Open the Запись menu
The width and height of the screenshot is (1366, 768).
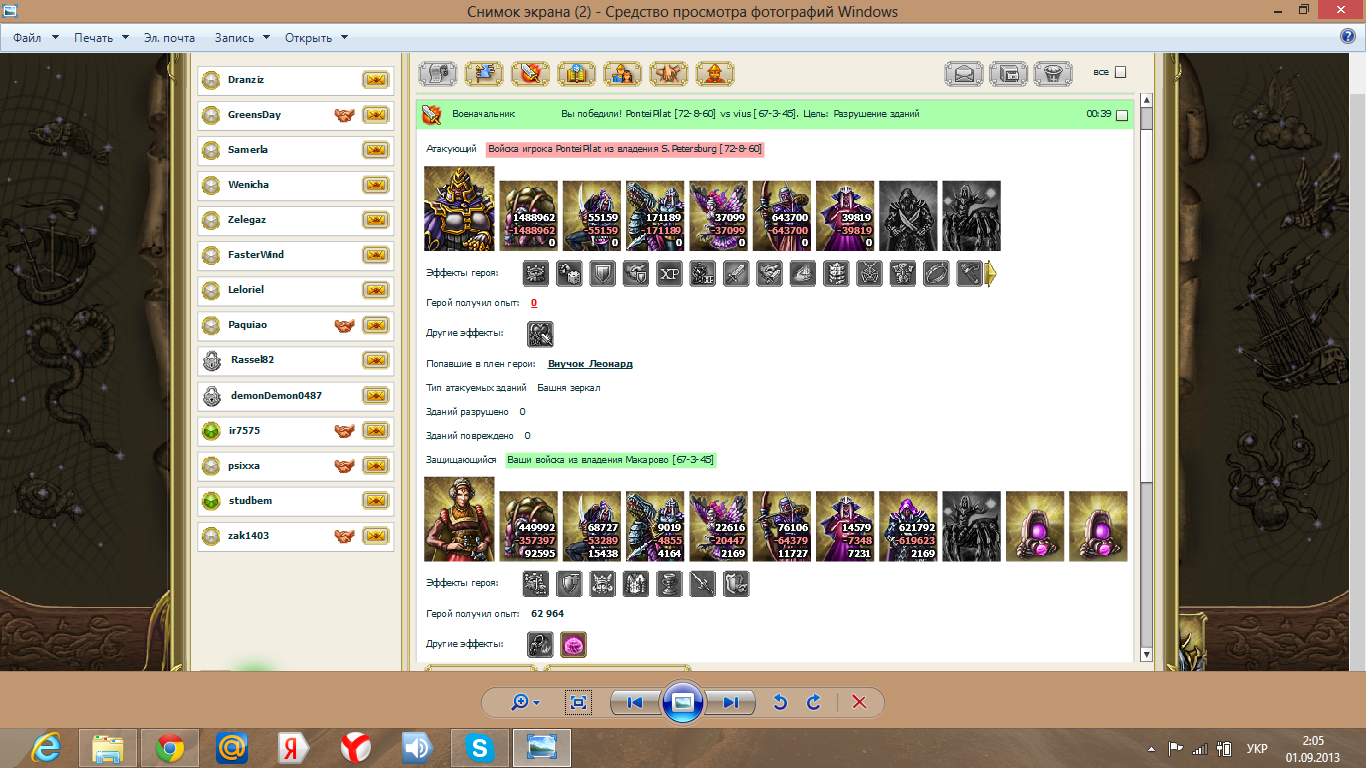[x=241, y=38]
